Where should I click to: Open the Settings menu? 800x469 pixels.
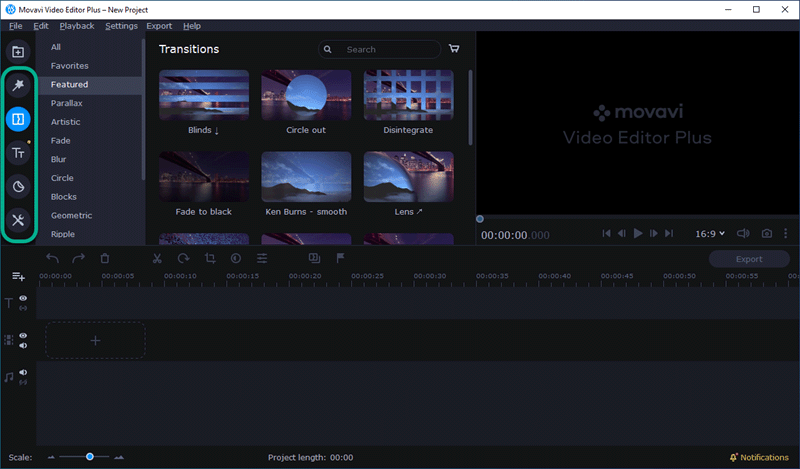click(121, 26)
